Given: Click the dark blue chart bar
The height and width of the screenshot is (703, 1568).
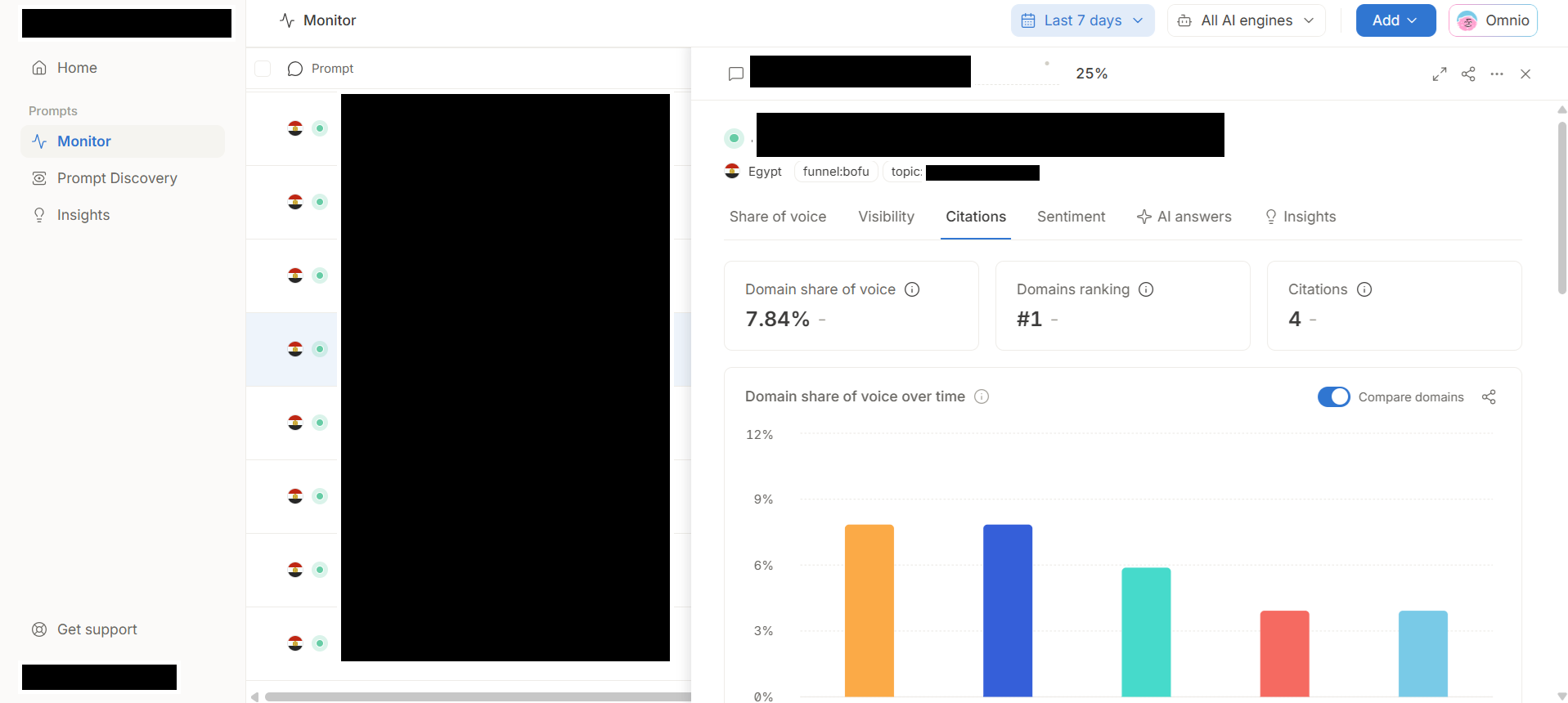Looking at the screenshot, I should pyautogui.click(x=1008, y=611).
